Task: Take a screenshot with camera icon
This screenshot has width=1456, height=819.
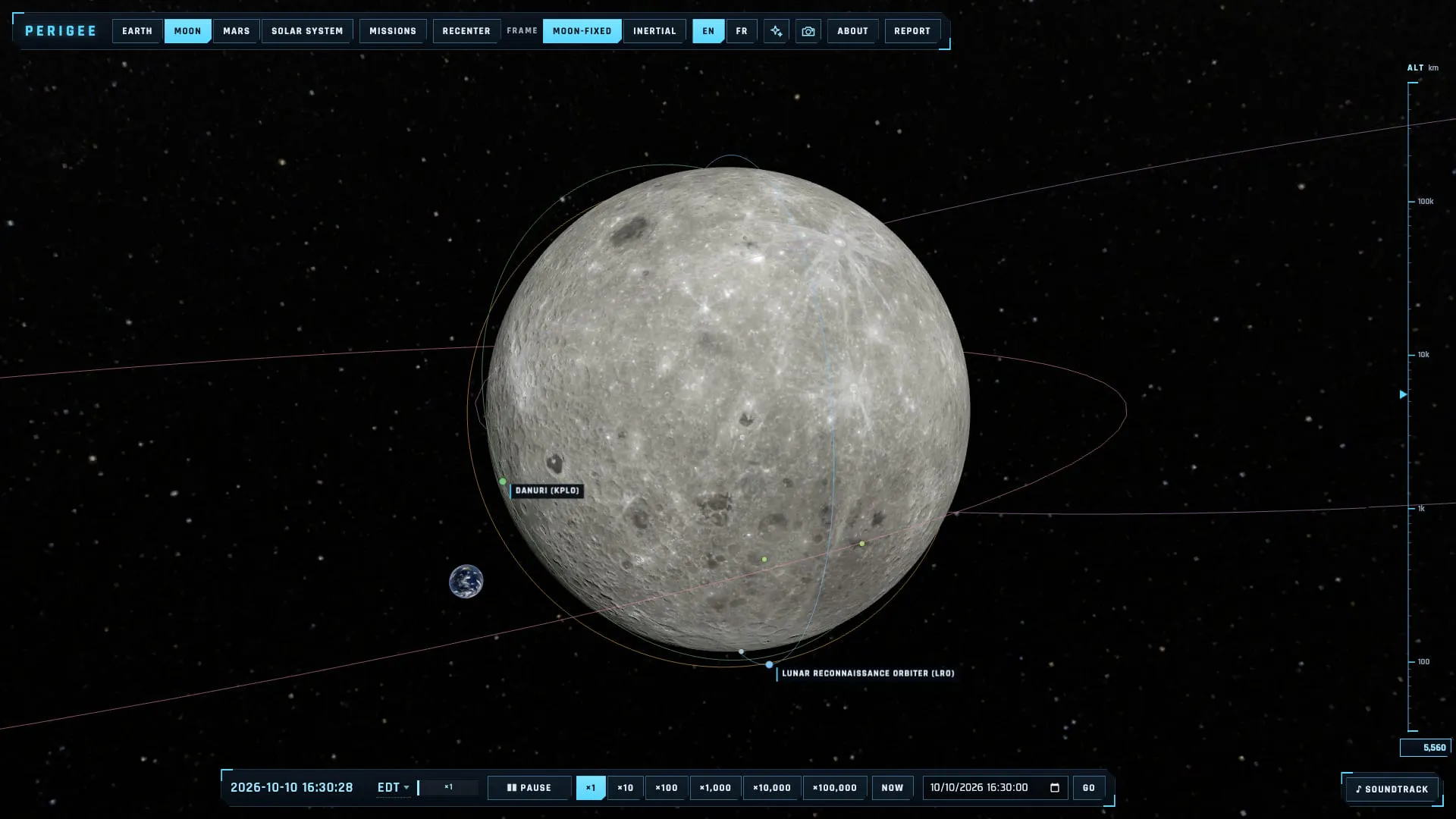Action: coord(808,31)
